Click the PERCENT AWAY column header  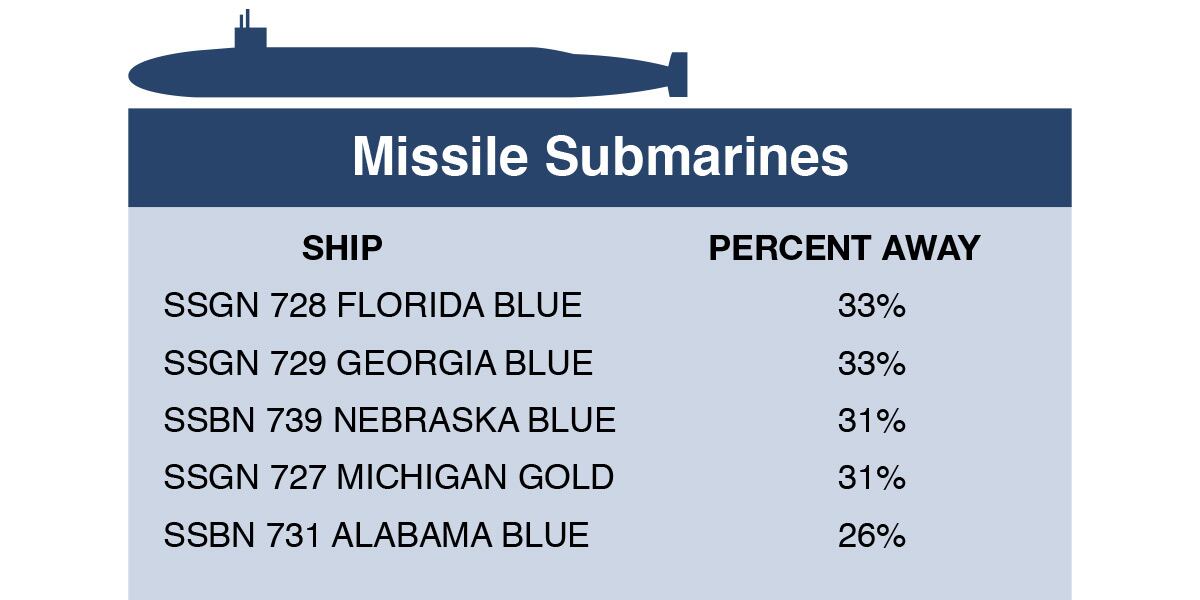pyautogui.click(x=844, y=248)
